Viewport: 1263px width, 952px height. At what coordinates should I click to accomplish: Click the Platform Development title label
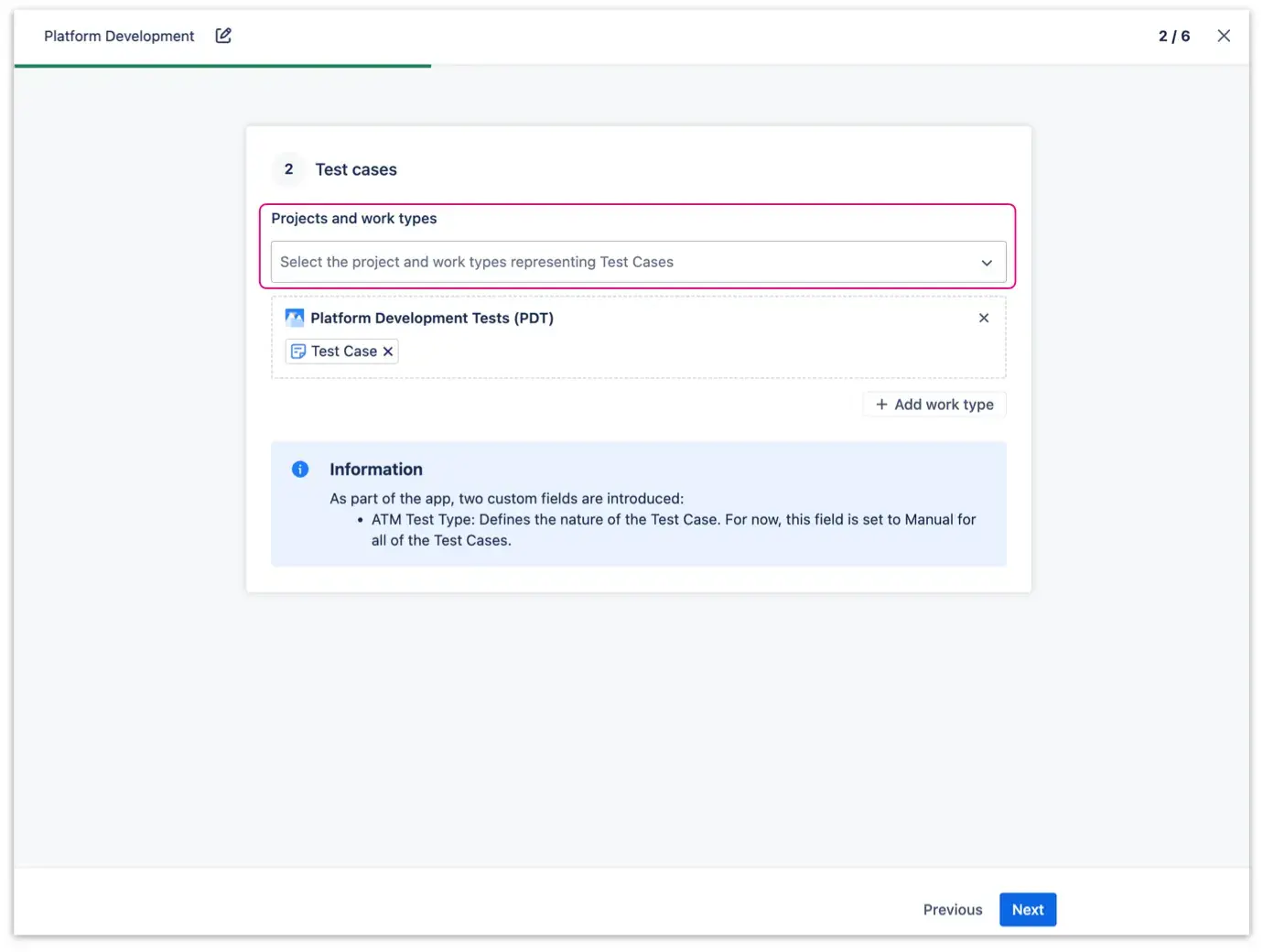pos(118,36)
